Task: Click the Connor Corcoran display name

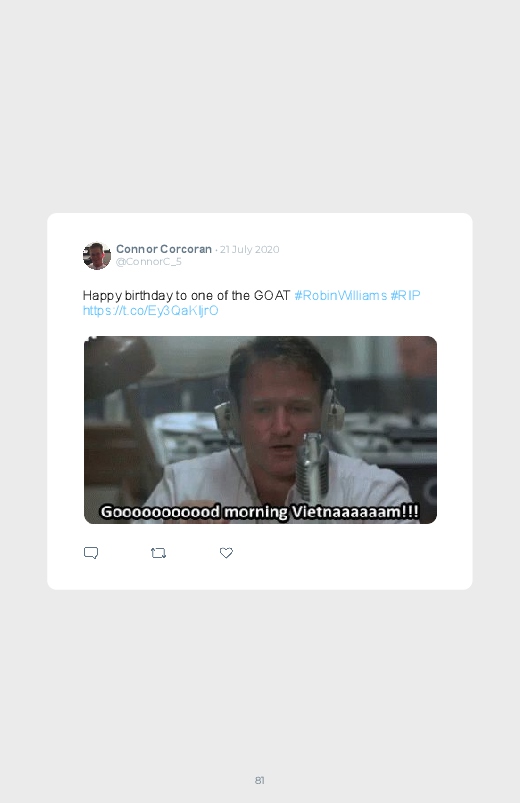Action: point(164,249)
